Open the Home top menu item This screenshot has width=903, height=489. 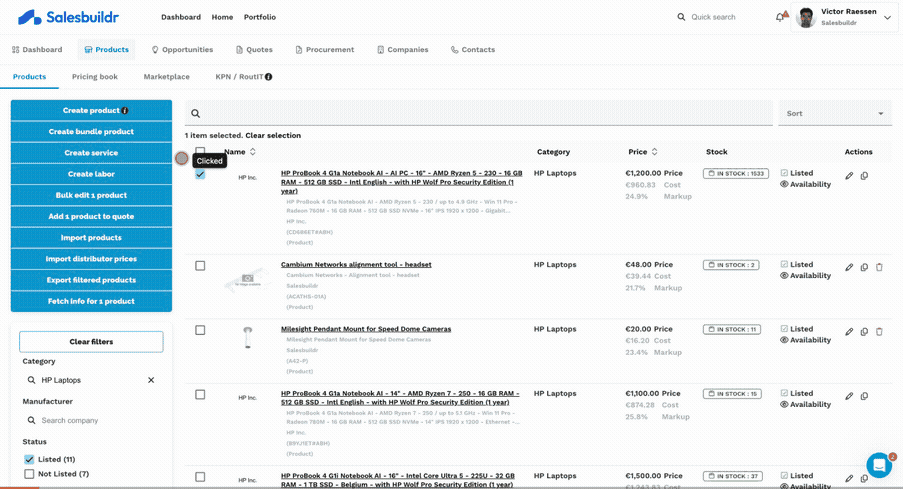222,17
